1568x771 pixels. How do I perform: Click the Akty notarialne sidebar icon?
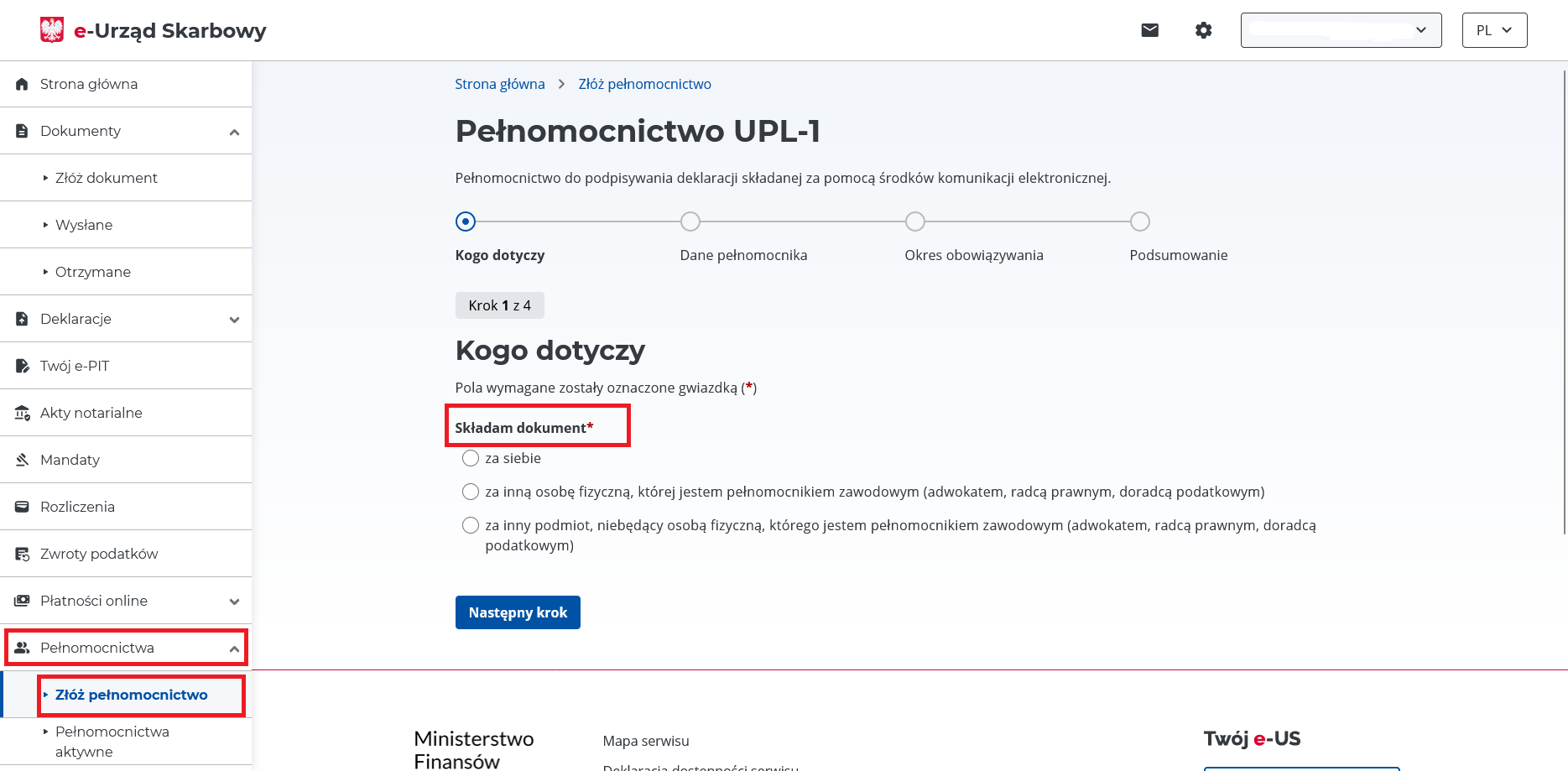(23, 413)
